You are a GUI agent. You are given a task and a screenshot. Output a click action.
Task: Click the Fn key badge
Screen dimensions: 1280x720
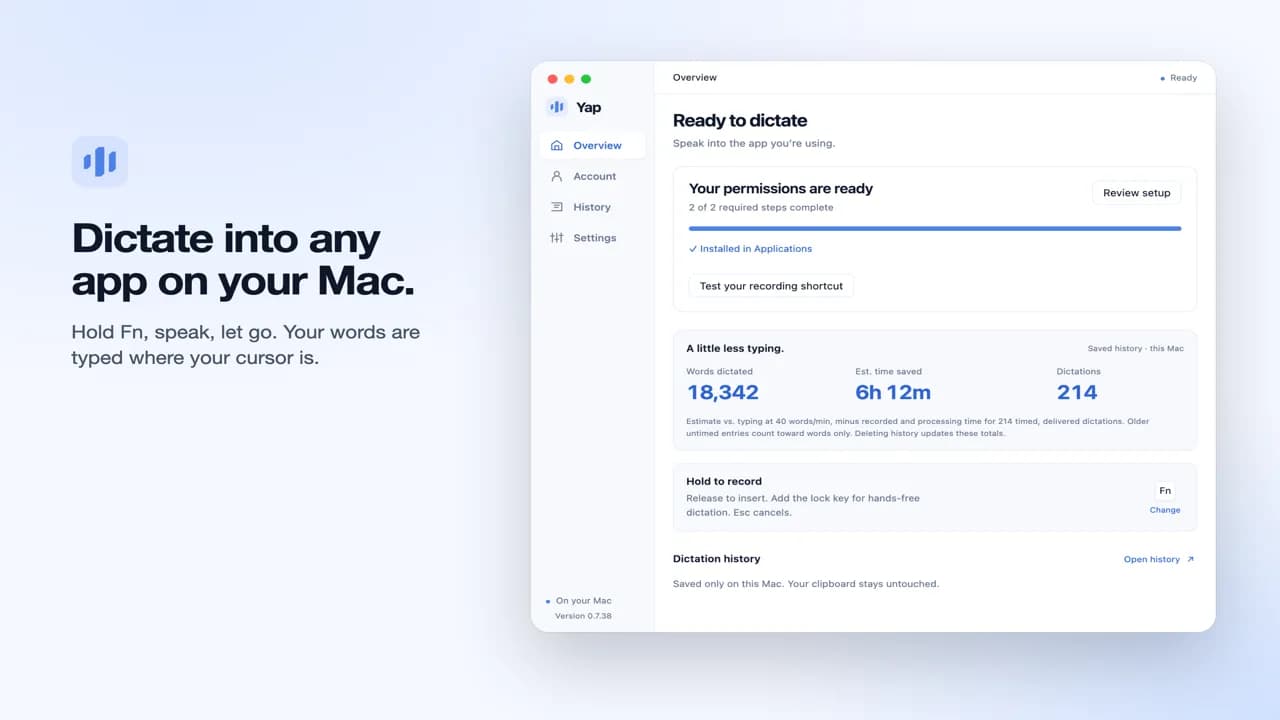(1165, 491)
